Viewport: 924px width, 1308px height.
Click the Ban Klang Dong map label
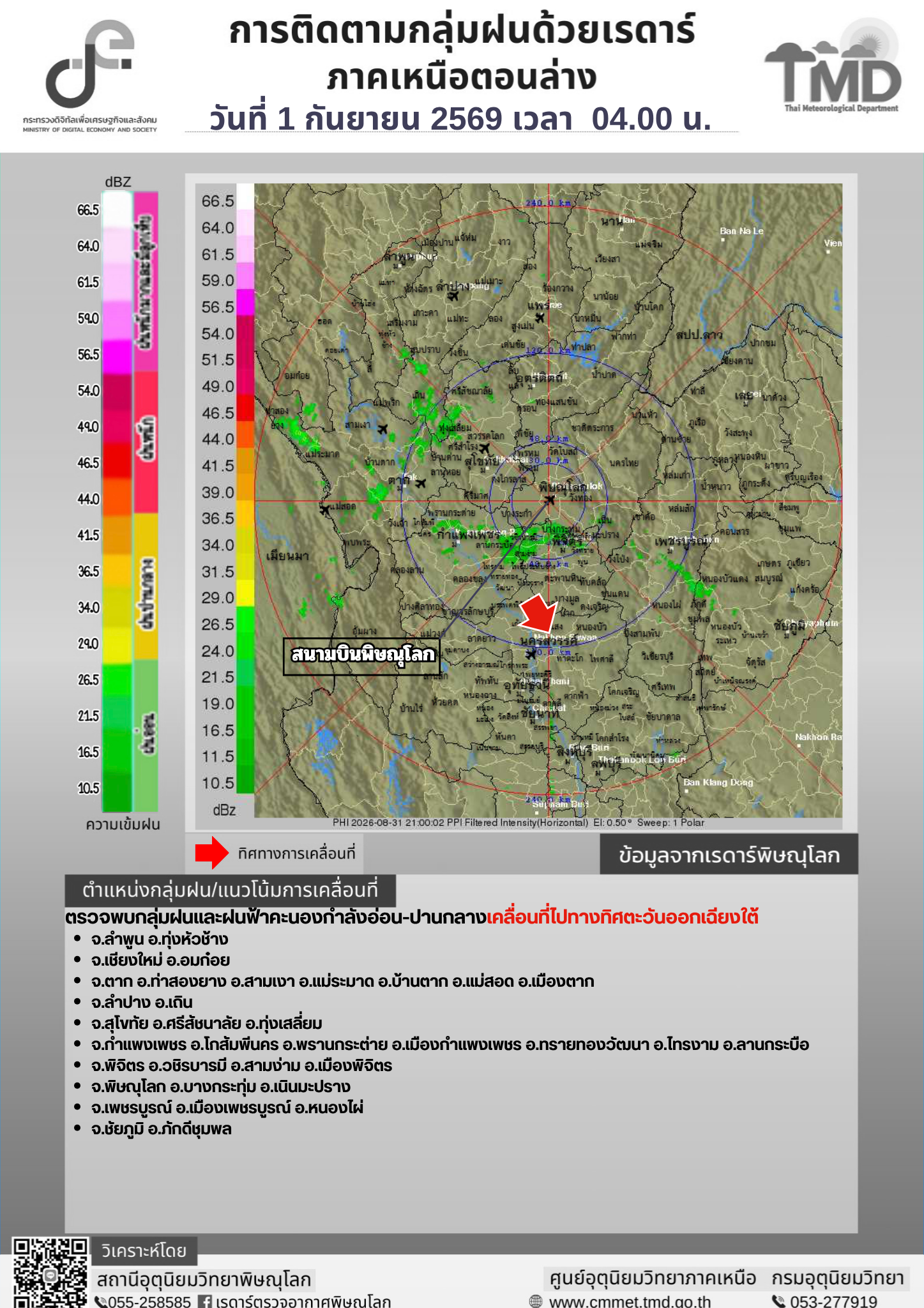(718, 782)
